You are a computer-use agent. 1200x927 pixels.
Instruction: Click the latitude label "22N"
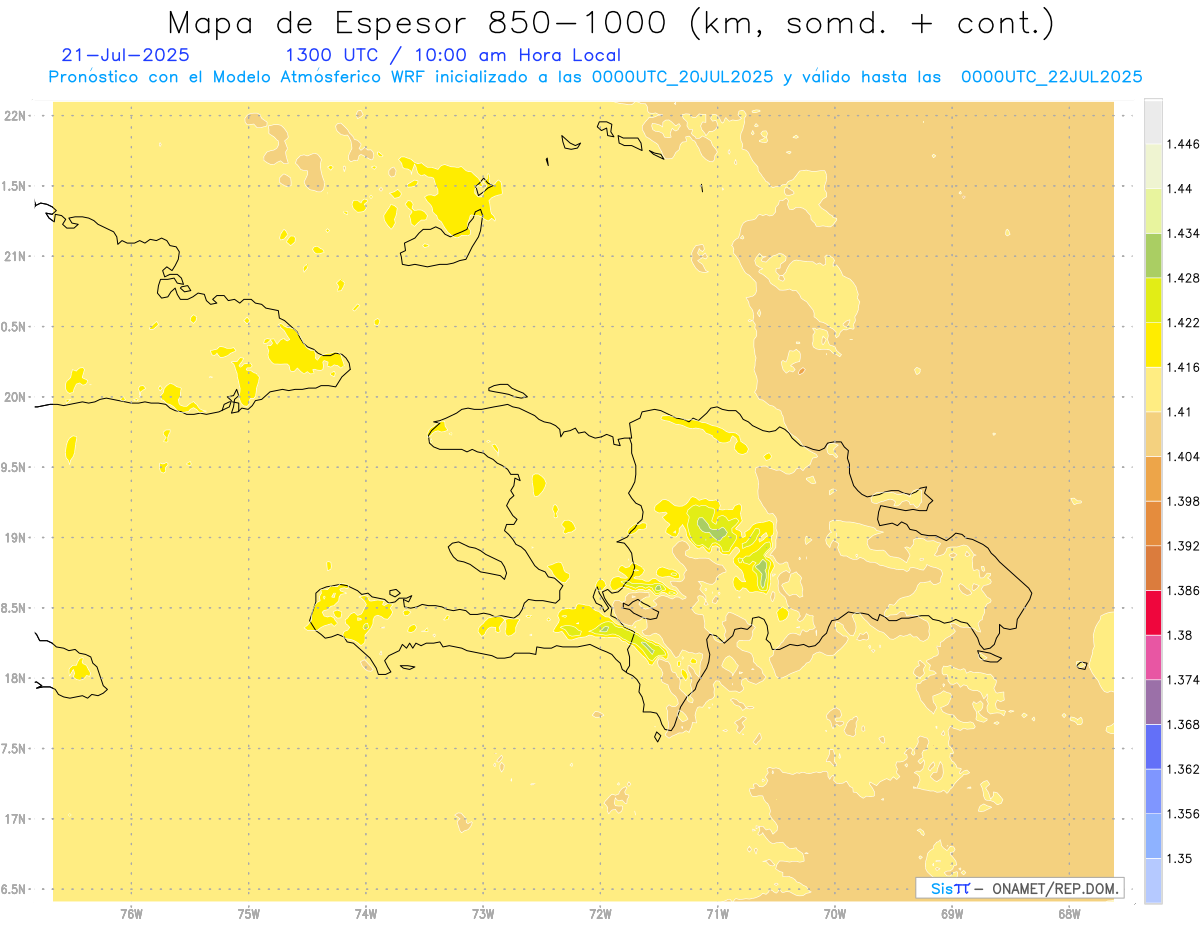(x=16, y=116)
